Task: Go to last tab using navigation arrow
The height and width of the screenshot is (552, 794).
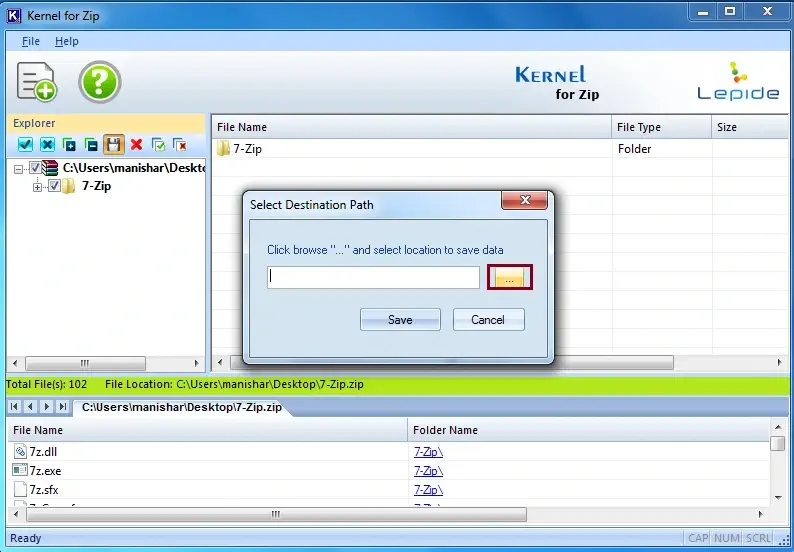Action: tap(62, 406)
